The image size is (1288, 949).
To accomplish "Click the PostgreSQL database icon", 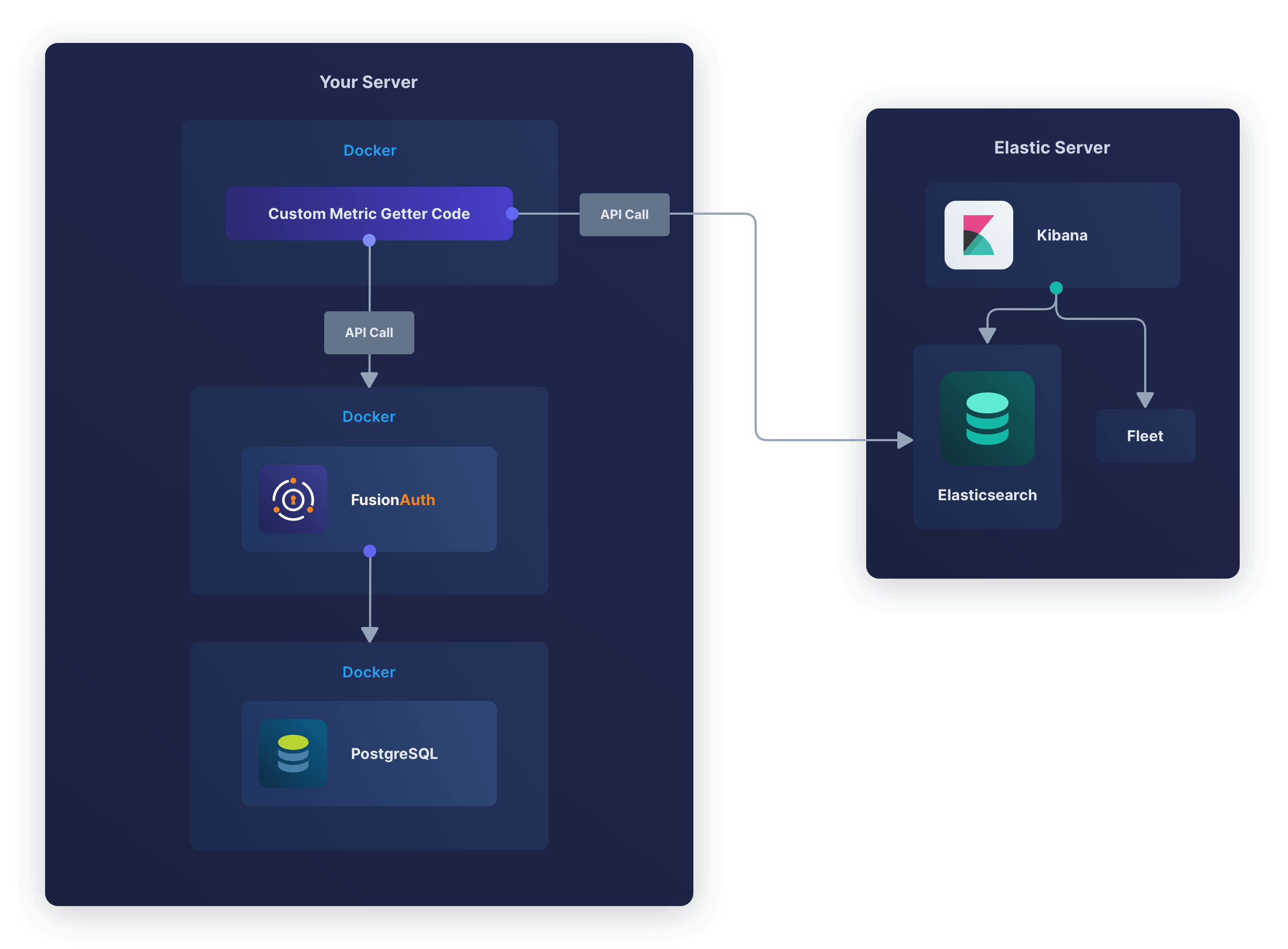I will 293,754.
